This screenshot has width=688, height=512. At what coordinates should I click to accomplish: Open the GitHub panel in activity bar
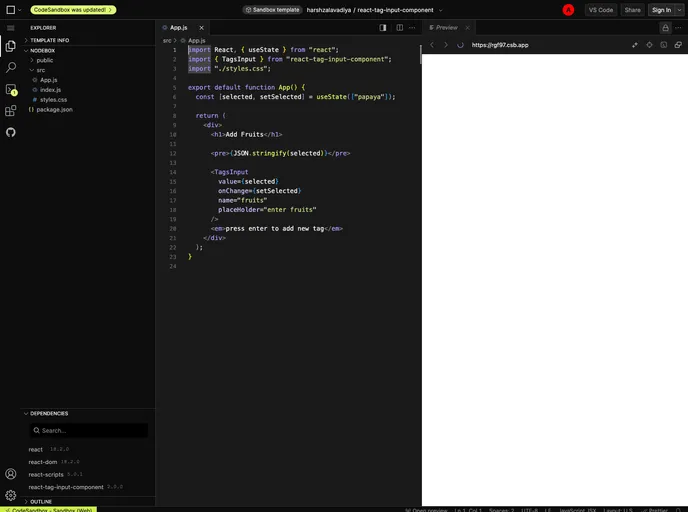pyautogui.click(x=11, y=132)
